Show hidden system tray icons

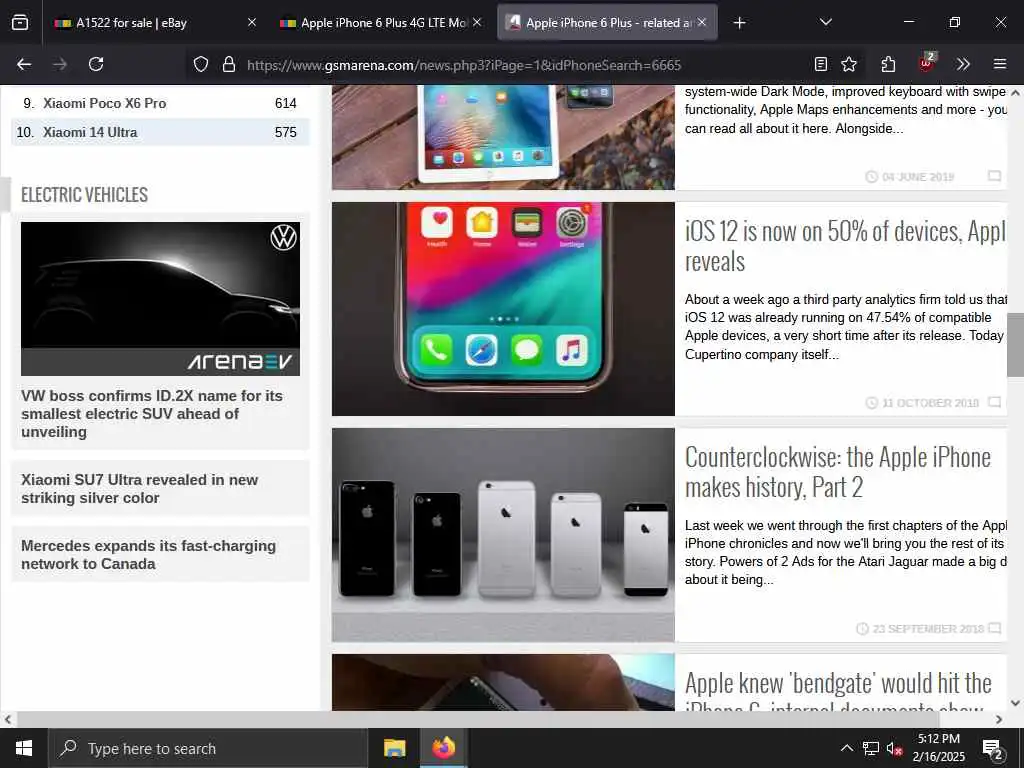click(846, 748)
